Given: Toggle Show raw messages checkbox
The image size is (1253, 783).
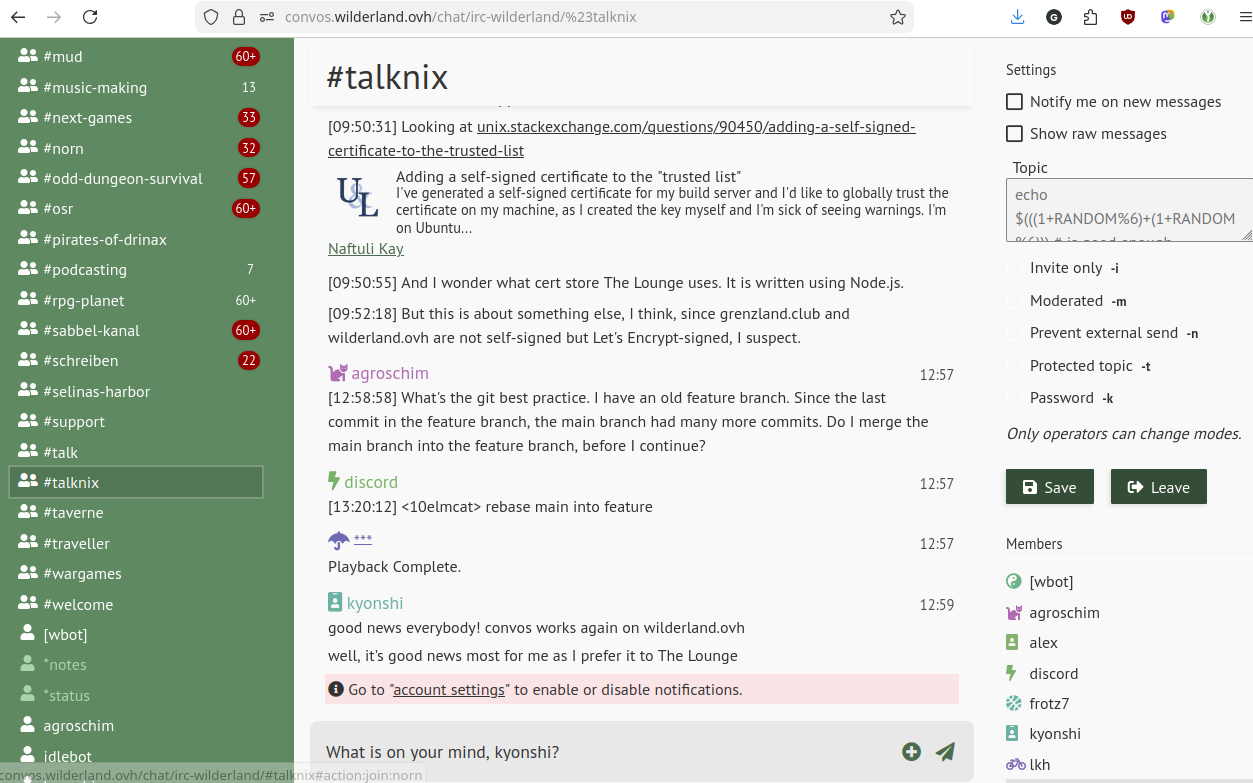Looking at the screenshot, I should pyautogui.click(x=1015, y=134).
